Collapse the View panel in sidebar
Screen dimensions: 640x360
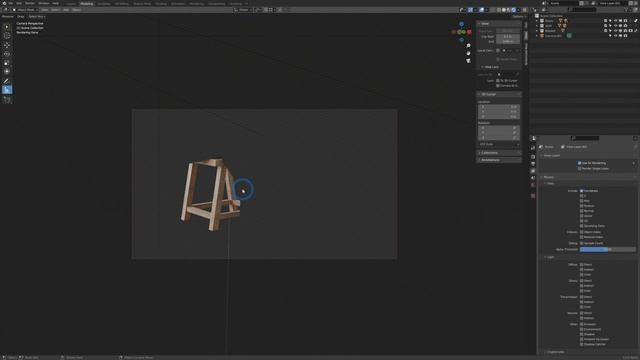pos(499,24)
